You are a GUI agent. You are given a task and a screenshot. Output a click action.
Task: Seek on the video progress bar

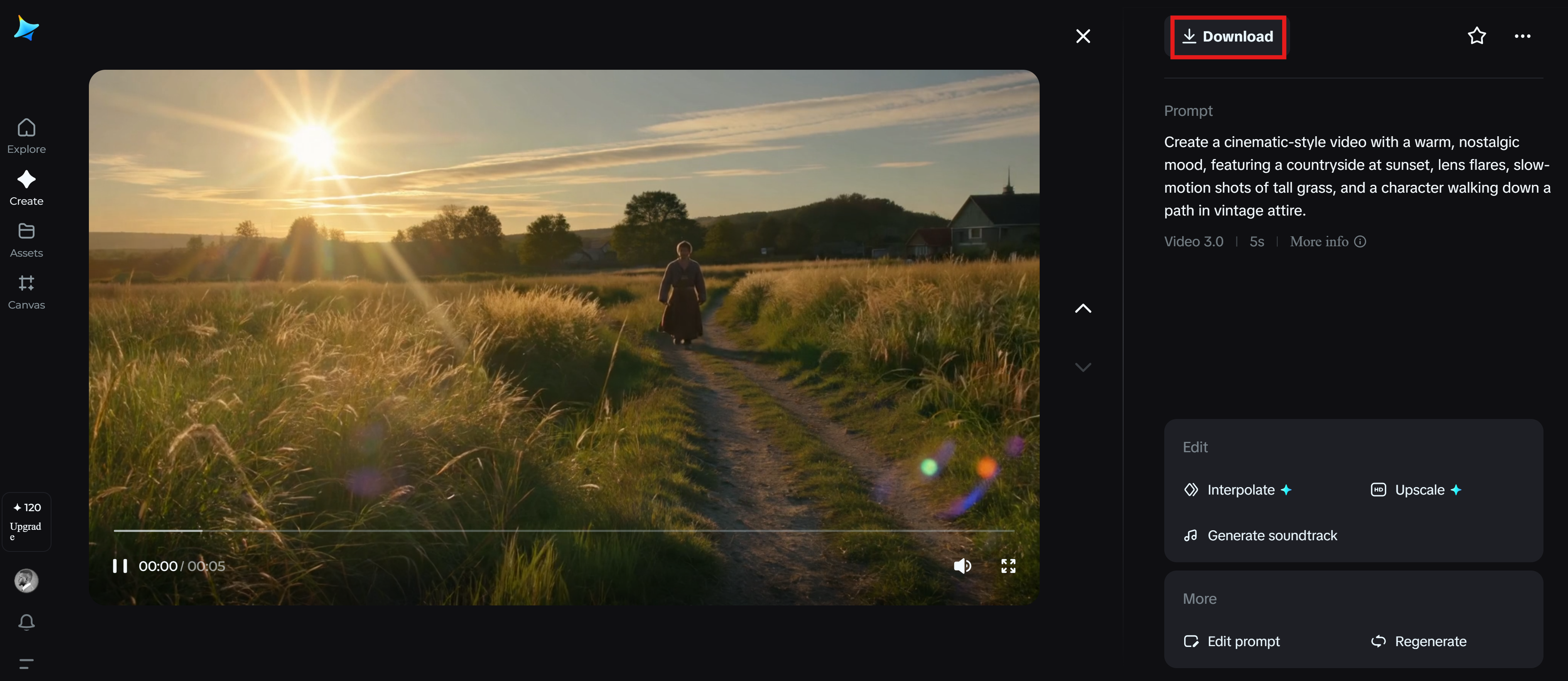click(563, 531)
